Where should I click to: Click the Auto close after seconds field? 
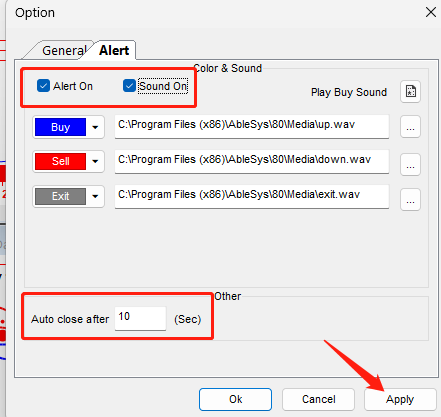point(140,318)
